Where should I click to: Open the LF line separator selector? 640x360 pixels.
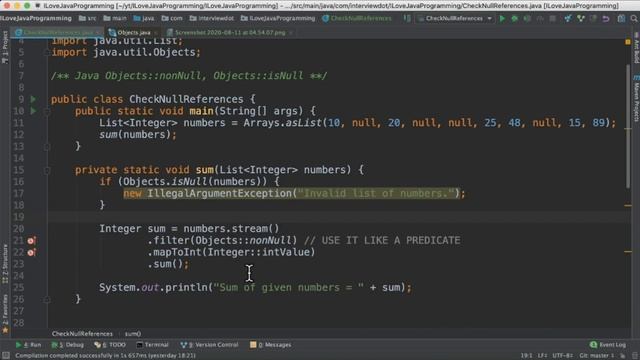(x=542, y=356)
